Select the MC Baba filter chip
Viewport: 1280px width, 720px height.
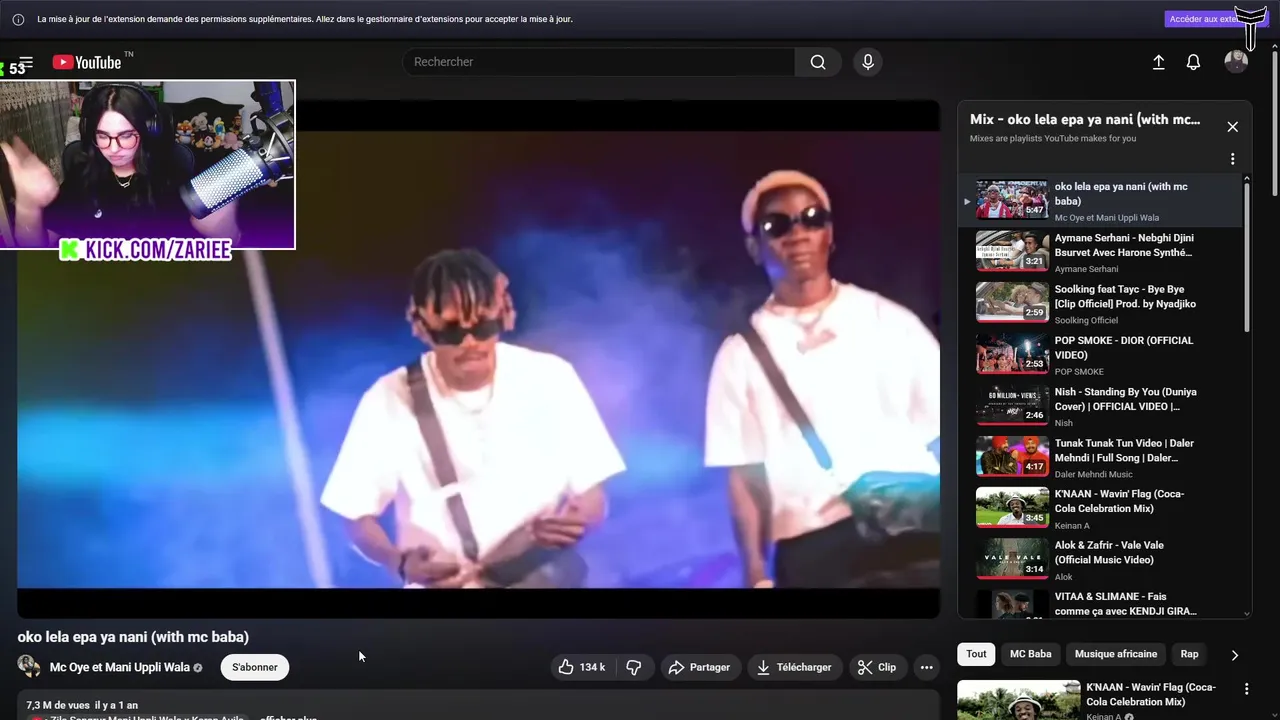1030,654
